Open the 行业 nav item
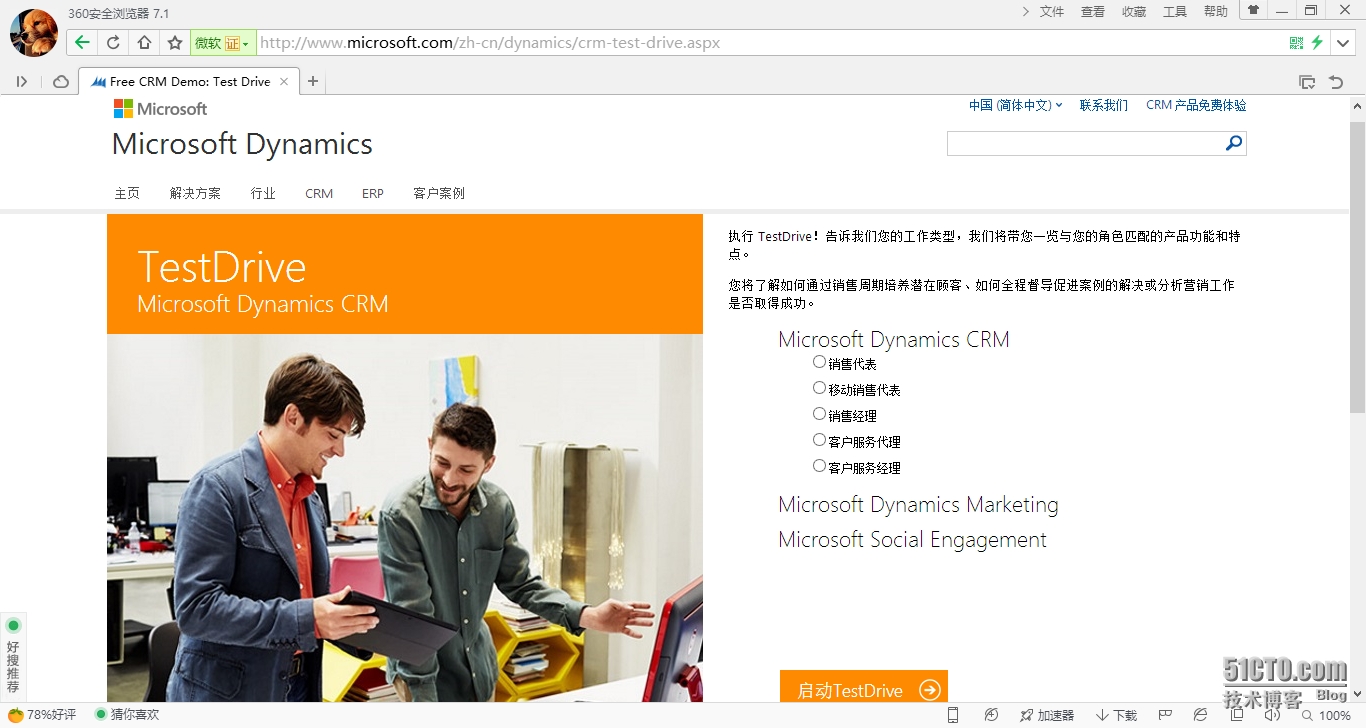Image resolution: width=1366 pixels, height=728 pixels. [263, 193]
